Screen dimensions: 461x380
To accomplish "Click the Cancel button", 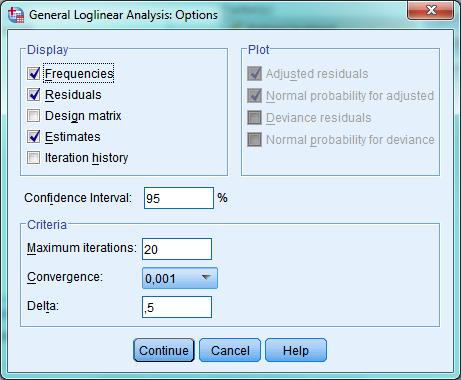I will (x=230, y=350).
